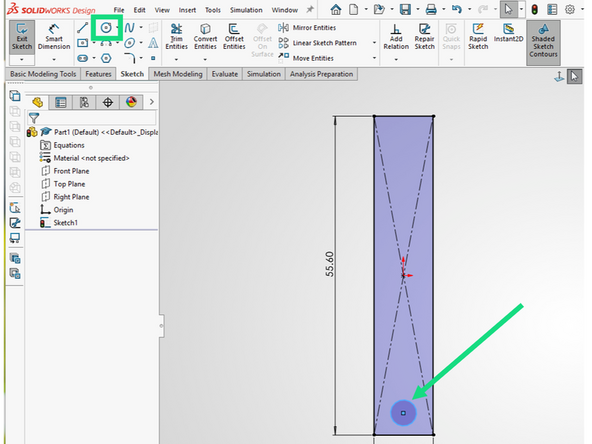Switch to Evaluate tab
Image resolution: width=592 pixels, height=444 pixels.
click(x=225, y=74)
